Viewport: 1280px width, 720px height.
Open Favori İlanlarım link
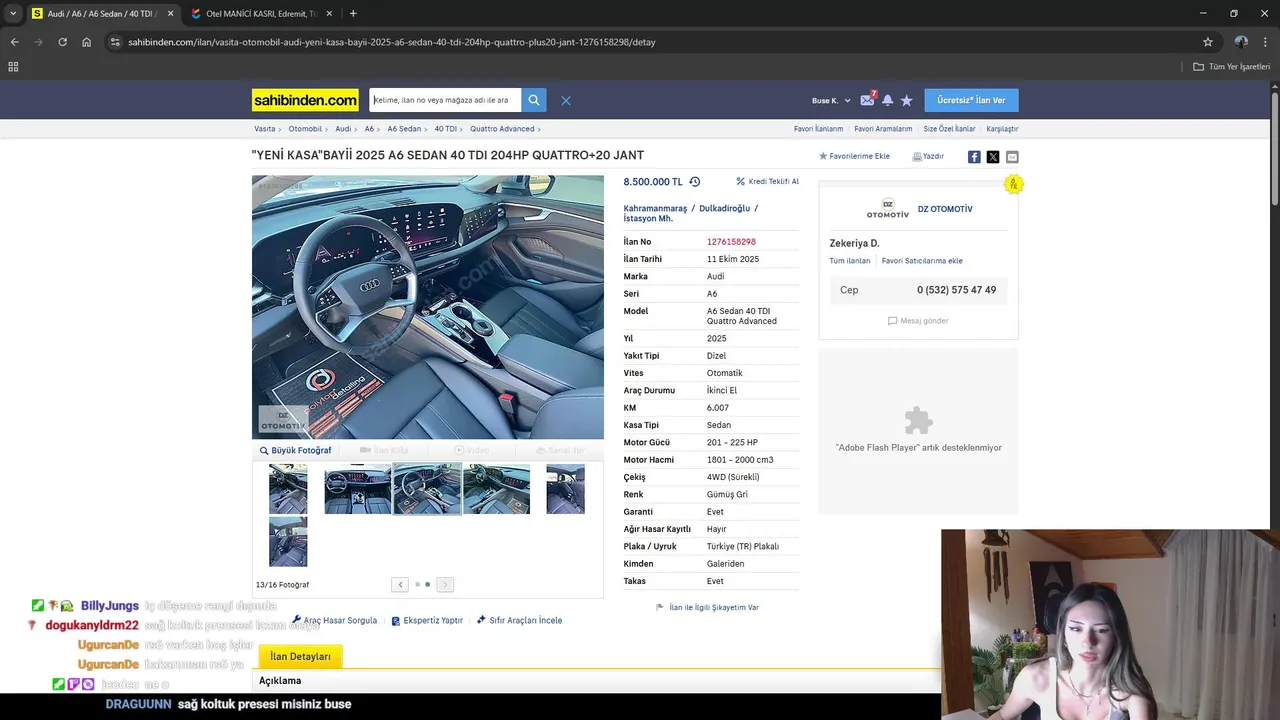point(818,129)
